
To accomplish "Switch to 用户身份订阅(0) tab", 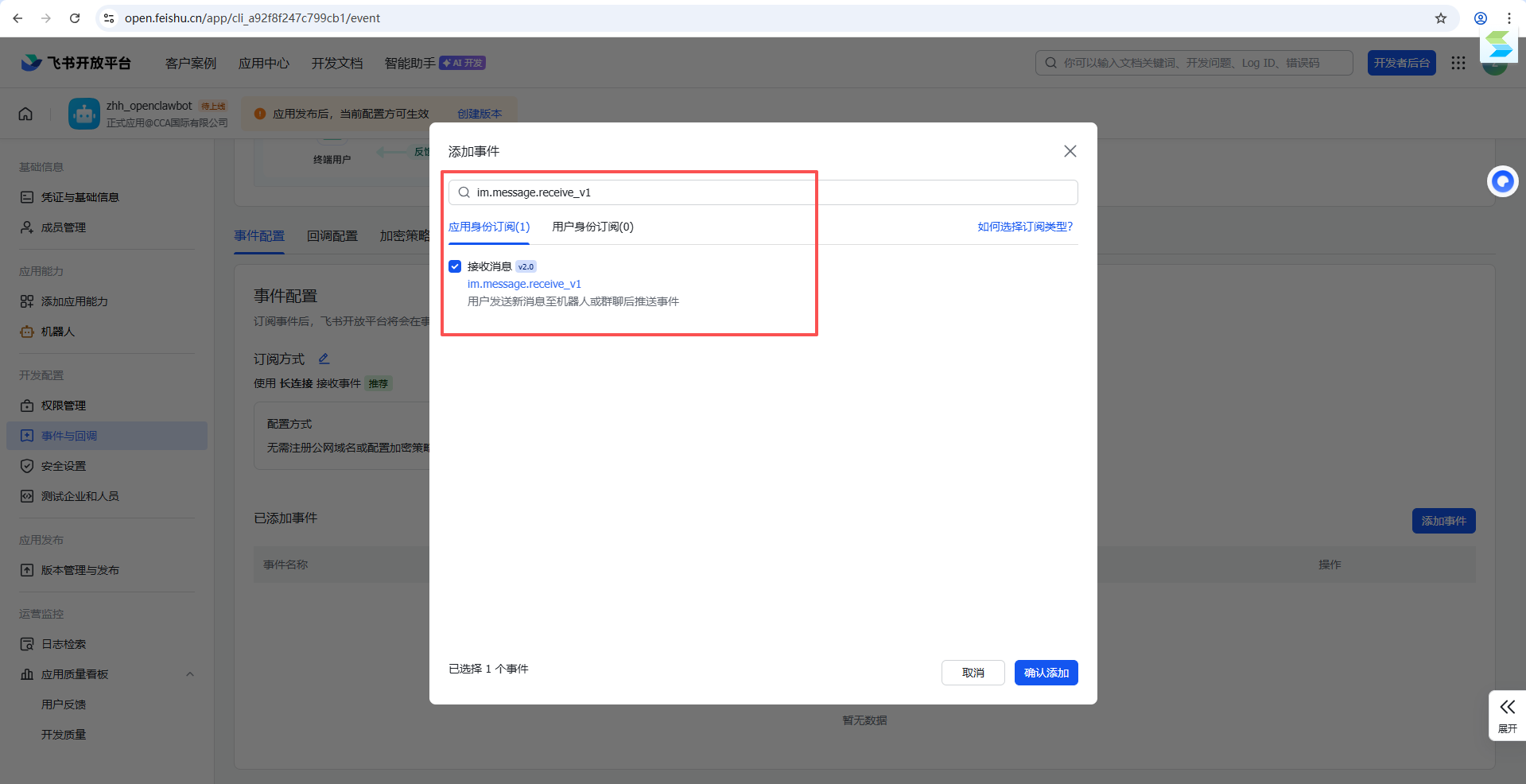I will point(592,227).
